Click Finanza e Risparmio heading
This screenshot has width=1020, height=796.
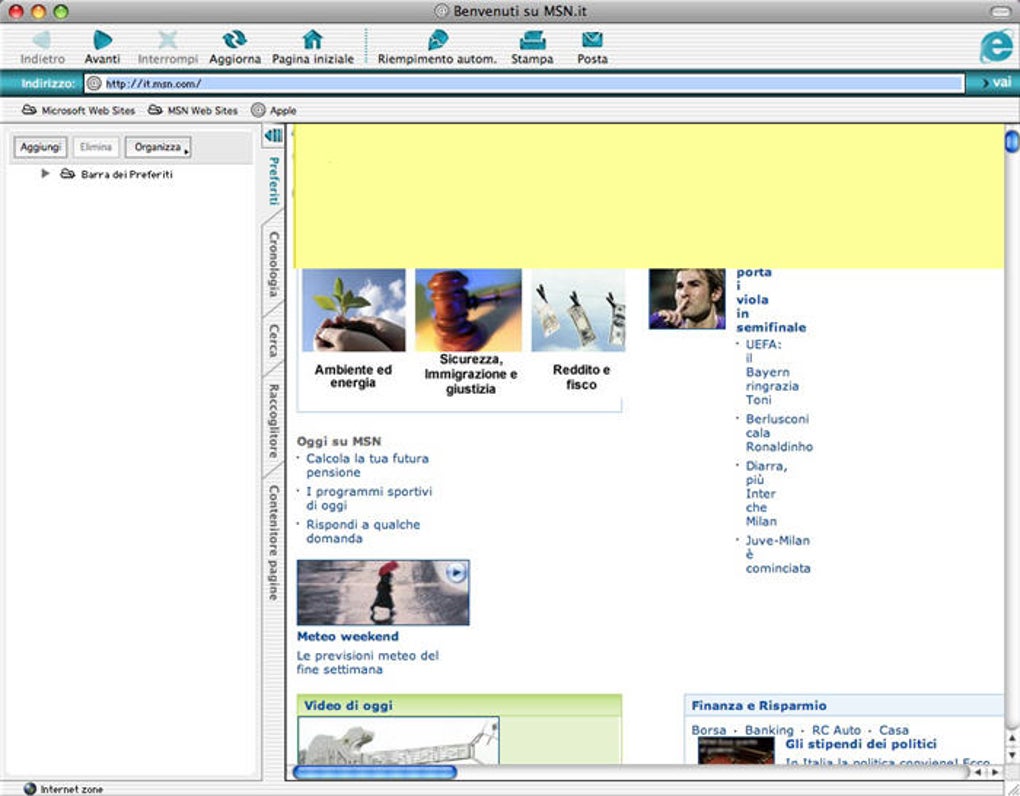(758, 705)
